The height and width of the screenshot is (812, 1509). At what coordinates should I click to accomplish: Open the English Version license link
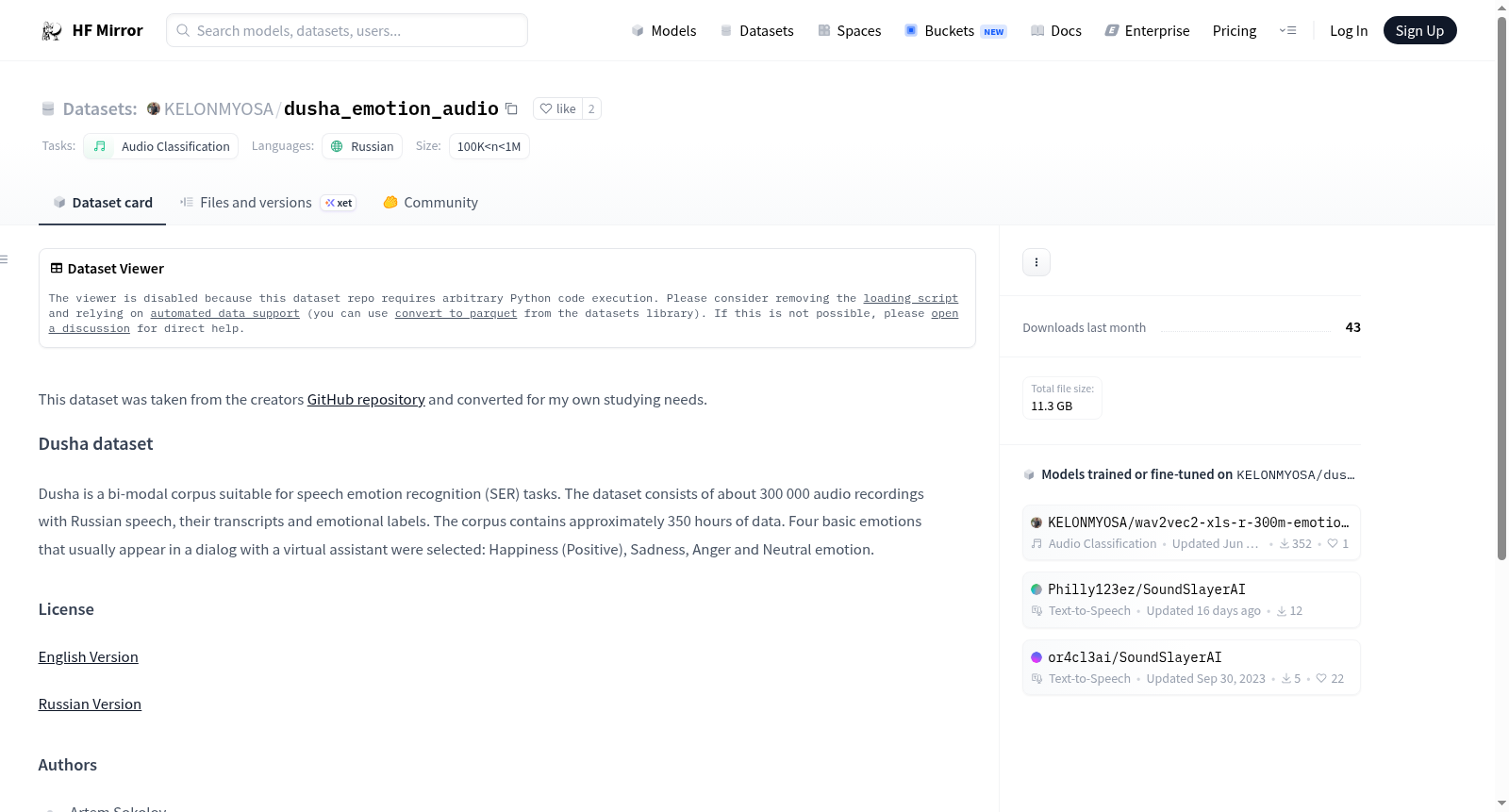click(x=89, y=657)
